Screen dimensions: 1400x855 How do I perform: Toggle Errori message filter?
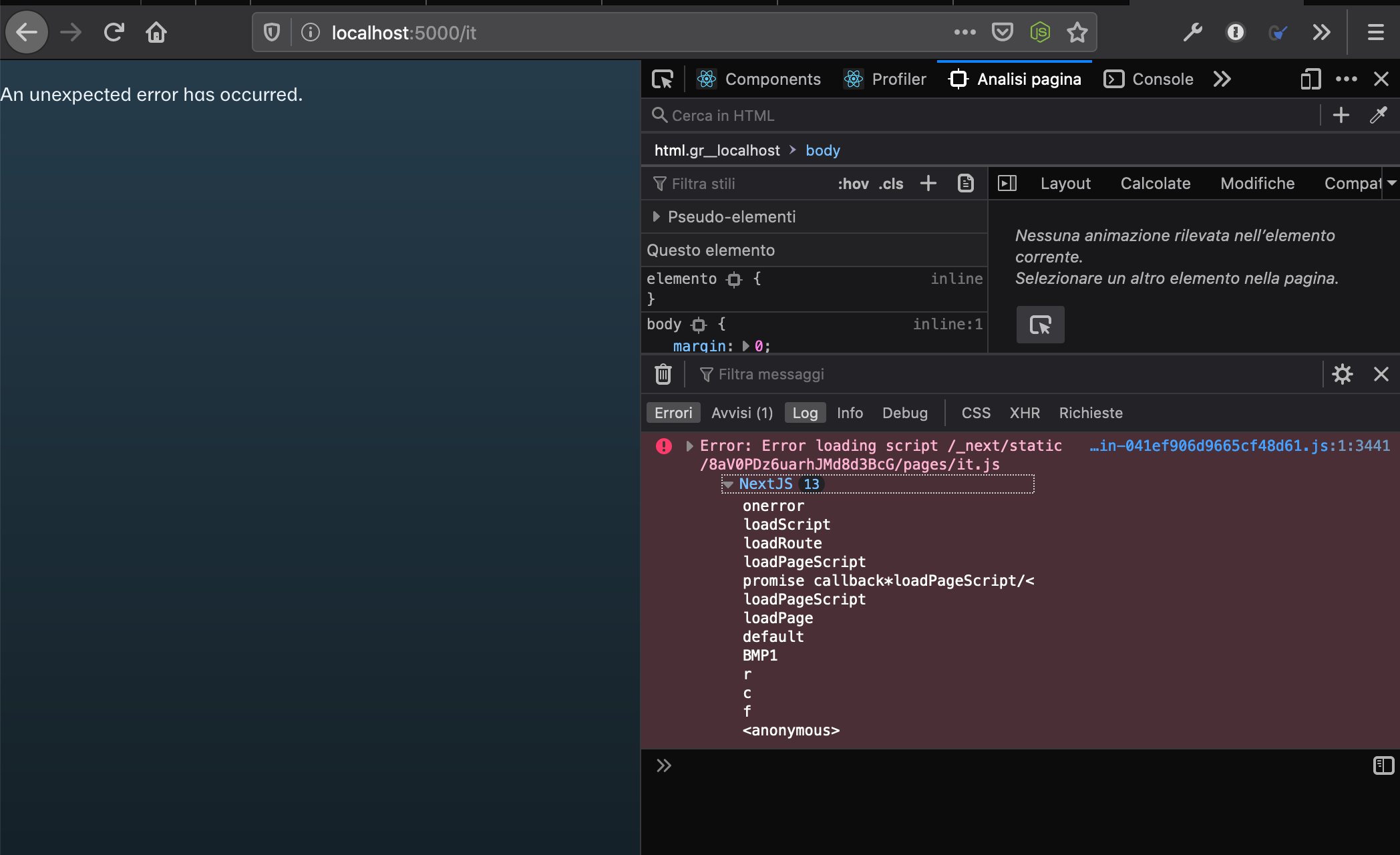coord(673,413)
